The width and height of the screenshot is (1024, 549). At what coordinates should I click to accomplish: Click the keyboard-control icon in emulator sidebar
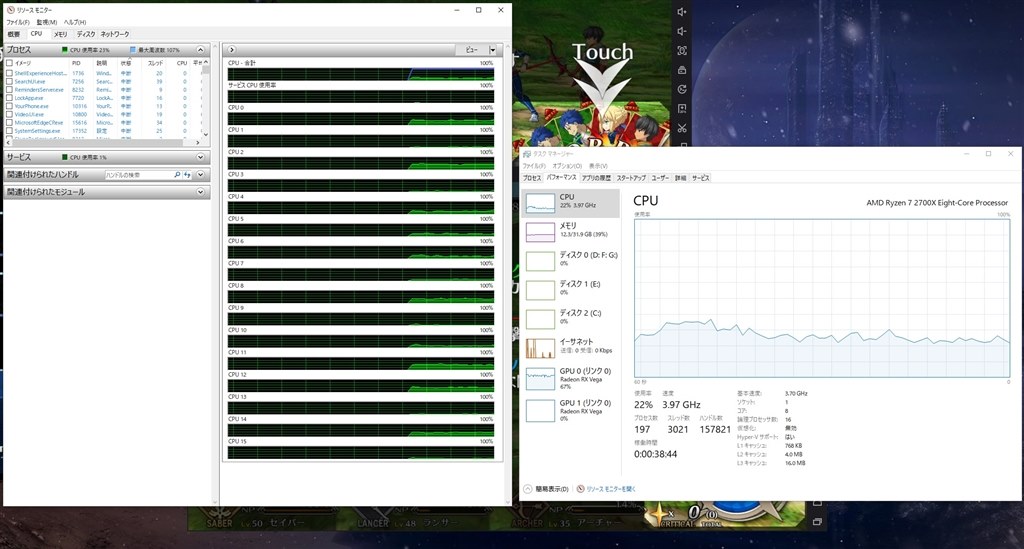682,70
